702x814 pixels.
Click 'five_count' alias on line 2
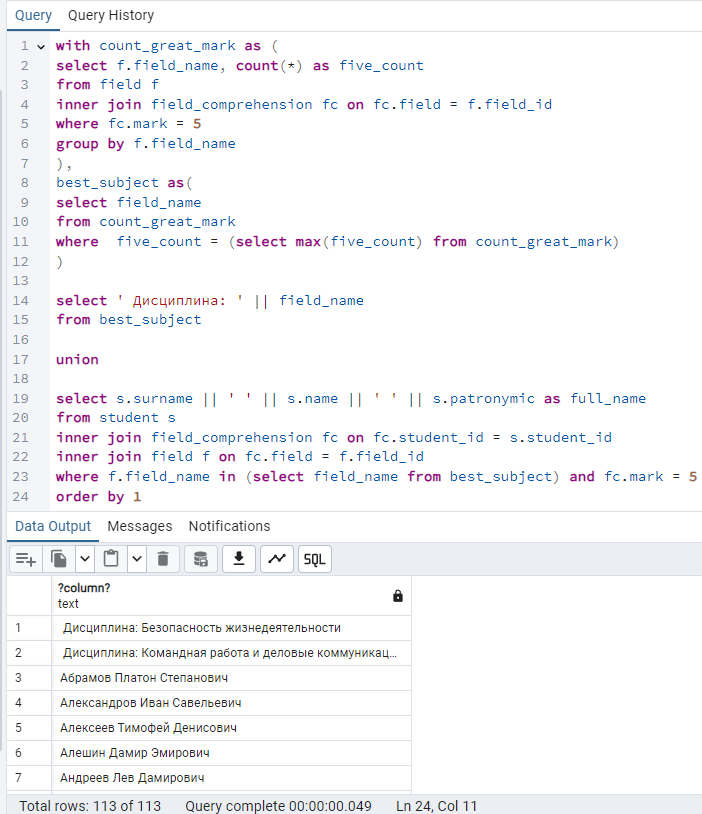click(382, 66)
